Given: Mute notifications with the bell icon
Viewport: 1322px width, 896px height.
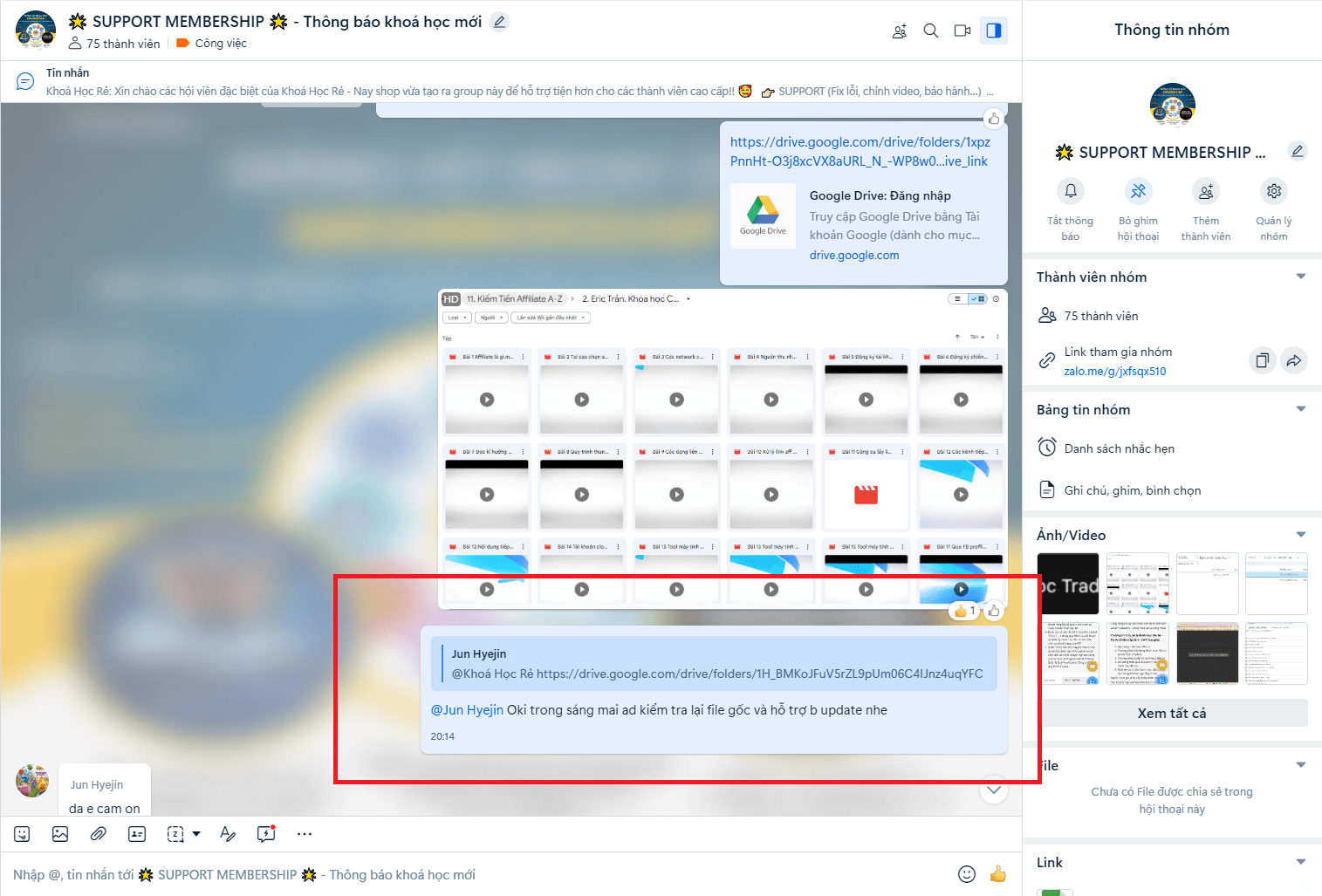Looking at the screenshot, I should [1071, 191].
